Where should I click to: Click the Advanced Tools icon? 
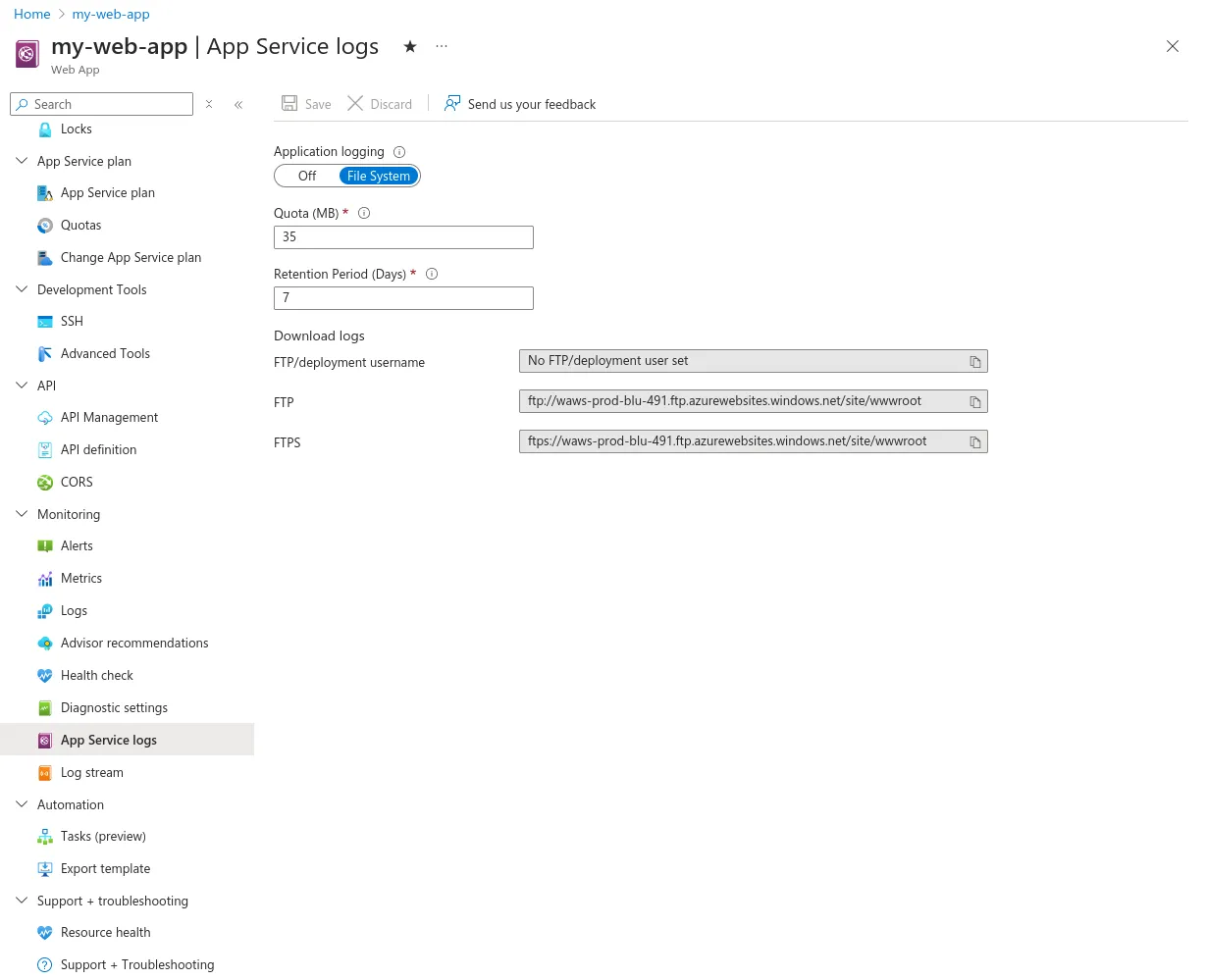(x=44, y=354)
